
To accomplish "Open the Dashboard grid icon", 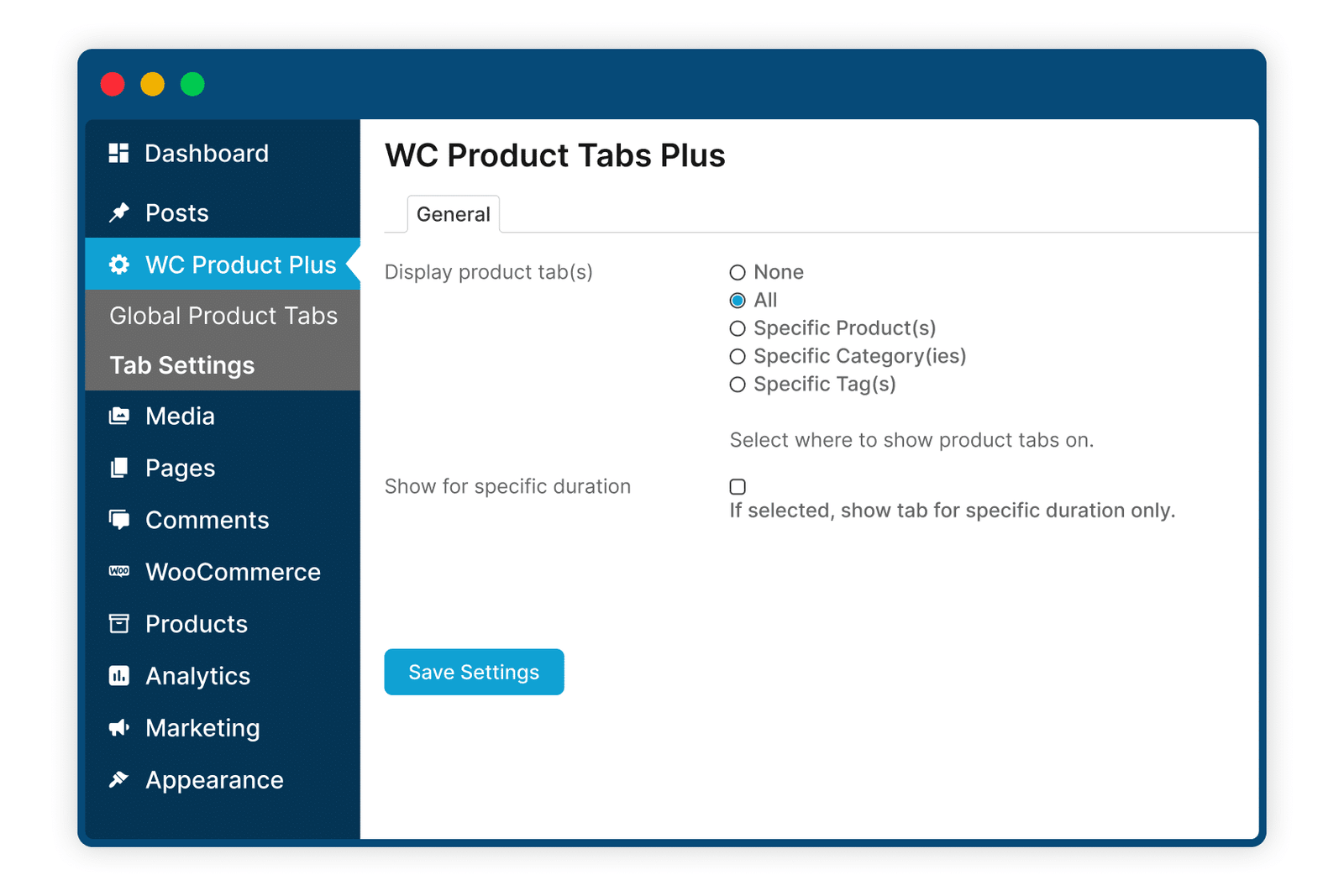I will (118, 153).
